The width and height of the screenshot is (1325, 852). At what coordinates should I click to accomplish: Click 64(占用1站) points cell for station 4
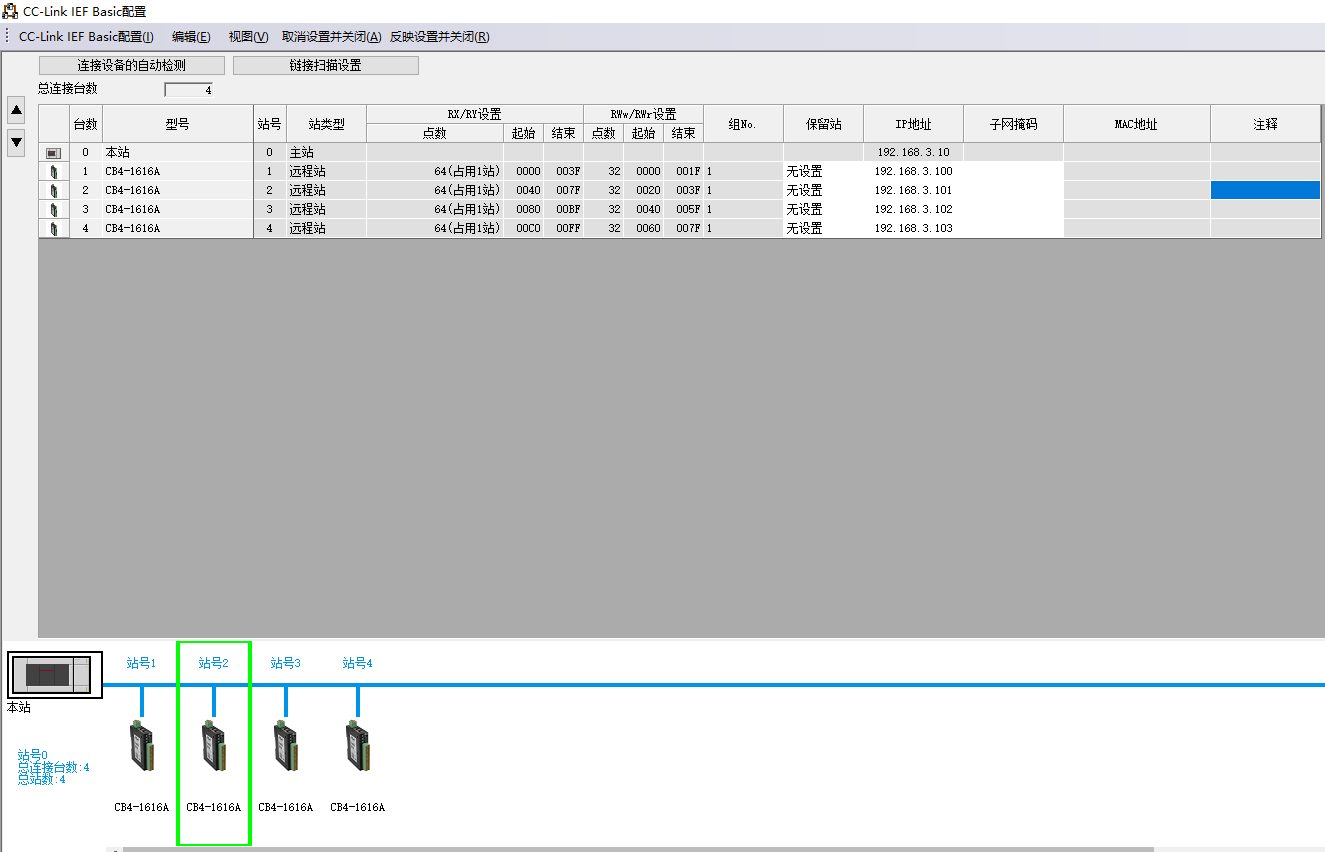[x=435, y=229]
